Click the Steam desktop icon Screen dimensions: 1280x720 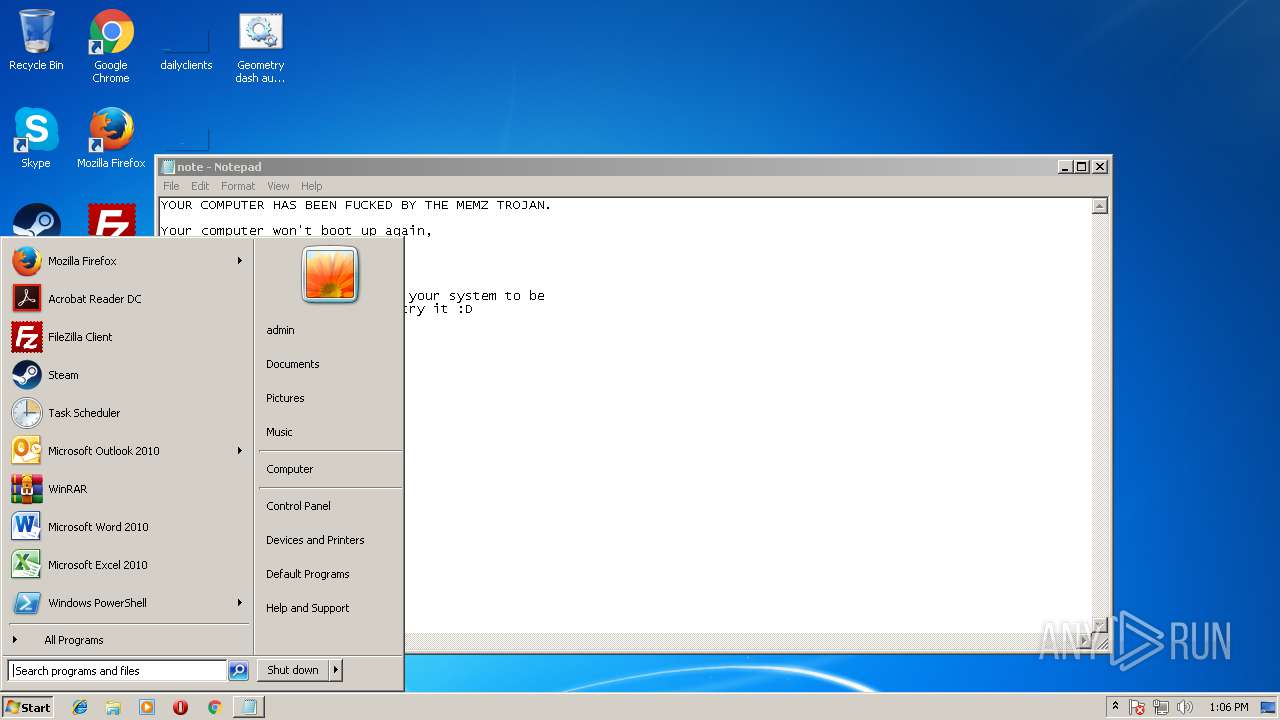coord(37,220)
